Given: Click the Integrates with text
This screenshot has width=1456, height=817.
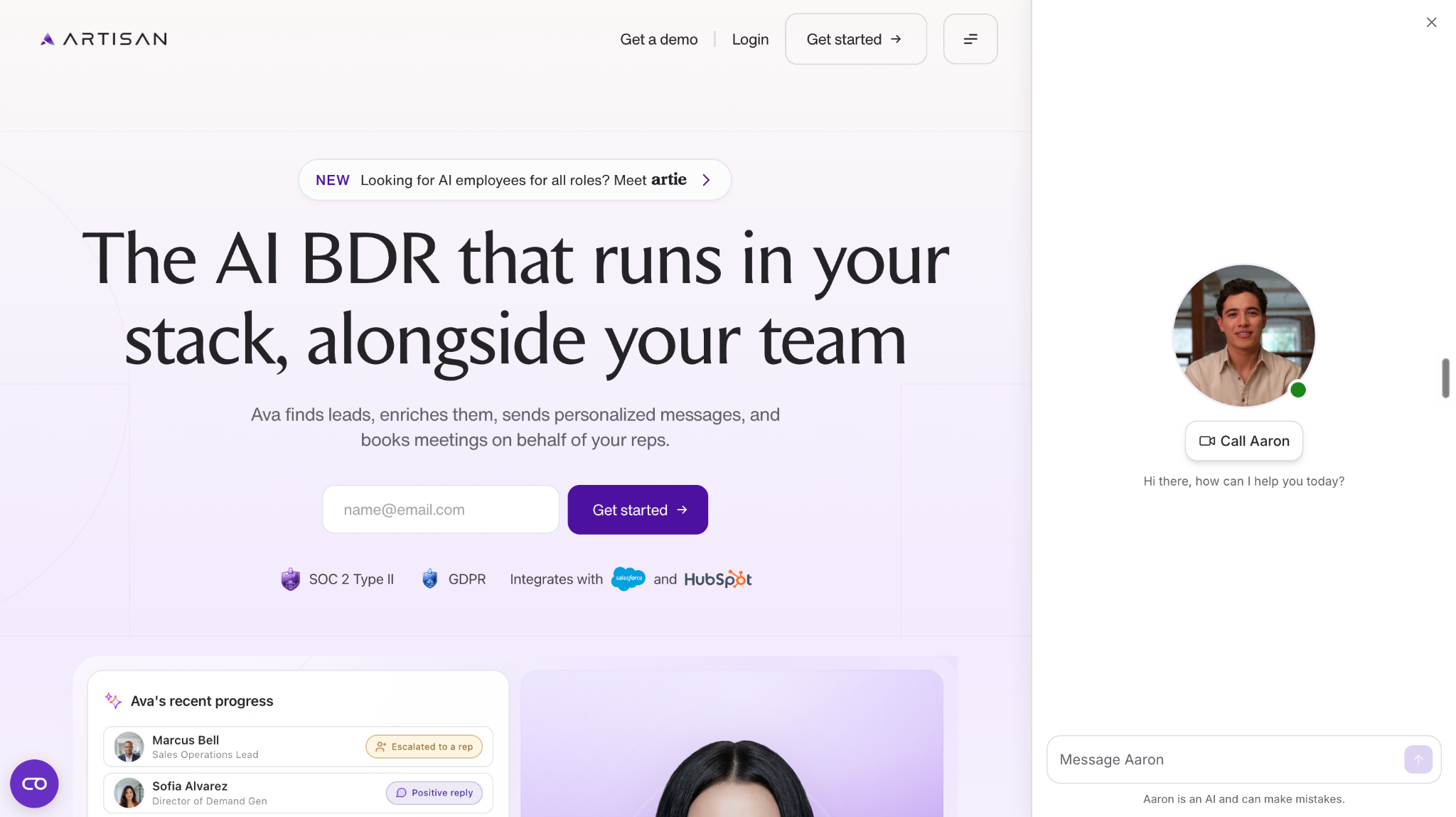Looking at the screenshot, I should tap(556, 580).
